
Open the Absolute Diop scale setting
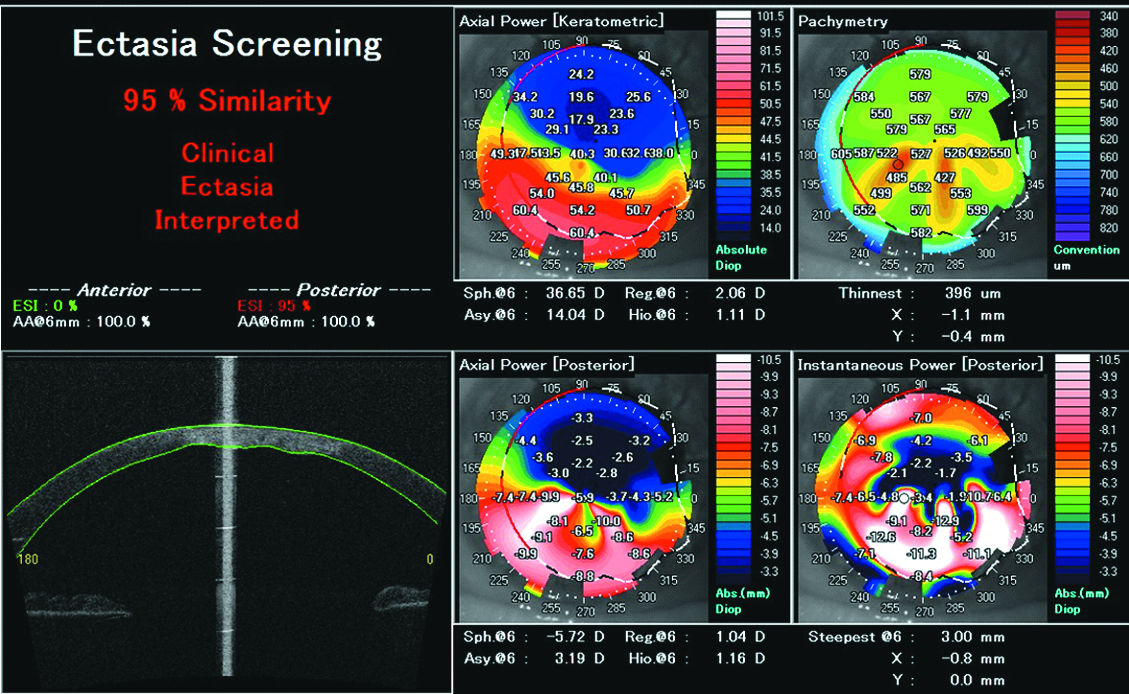(x=741, y=257)
